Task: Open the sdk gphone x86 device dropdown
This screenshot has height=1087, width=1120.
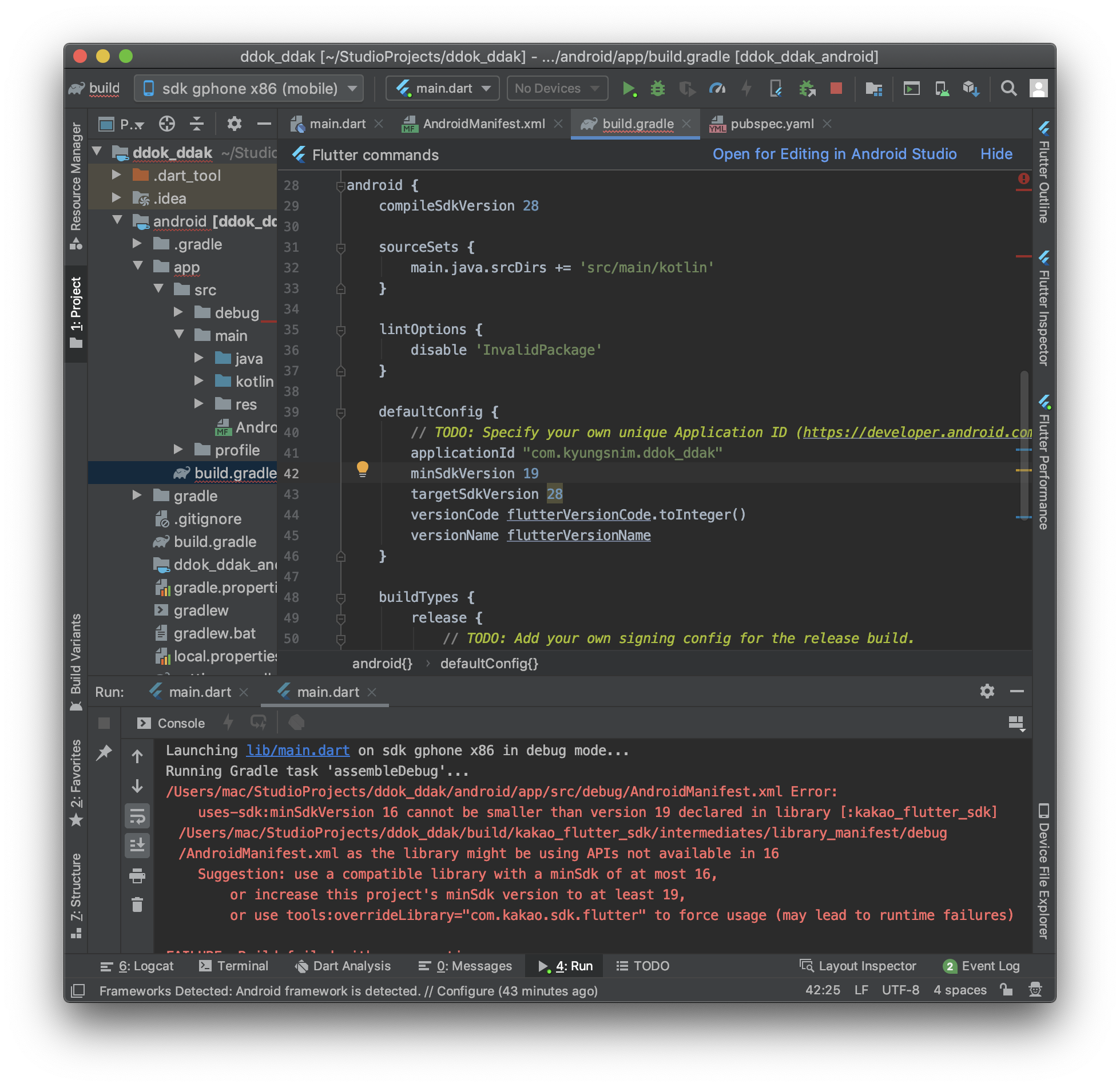Action: (249, 89)
